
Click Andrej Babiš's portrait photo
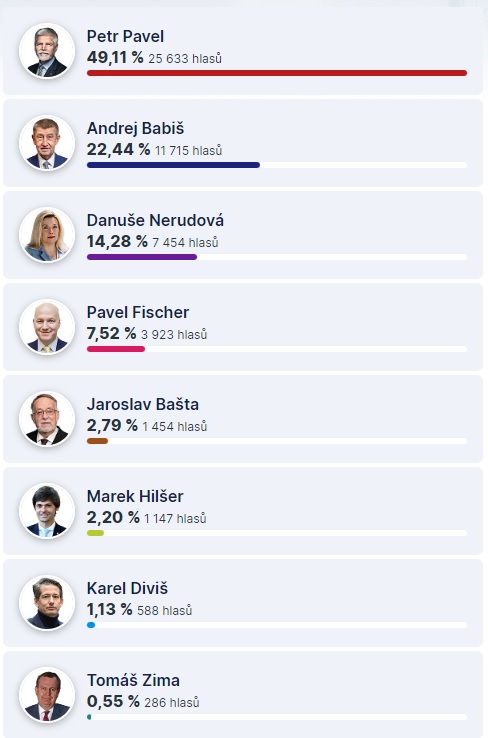[47, 143]
